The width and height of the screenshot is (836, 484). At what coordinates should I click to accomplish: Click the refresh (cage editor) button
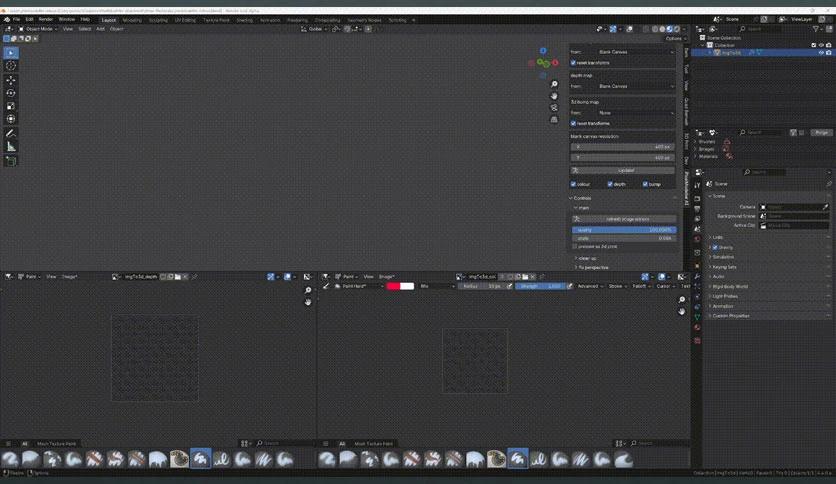pyautogui.click(x=624, y=219)
